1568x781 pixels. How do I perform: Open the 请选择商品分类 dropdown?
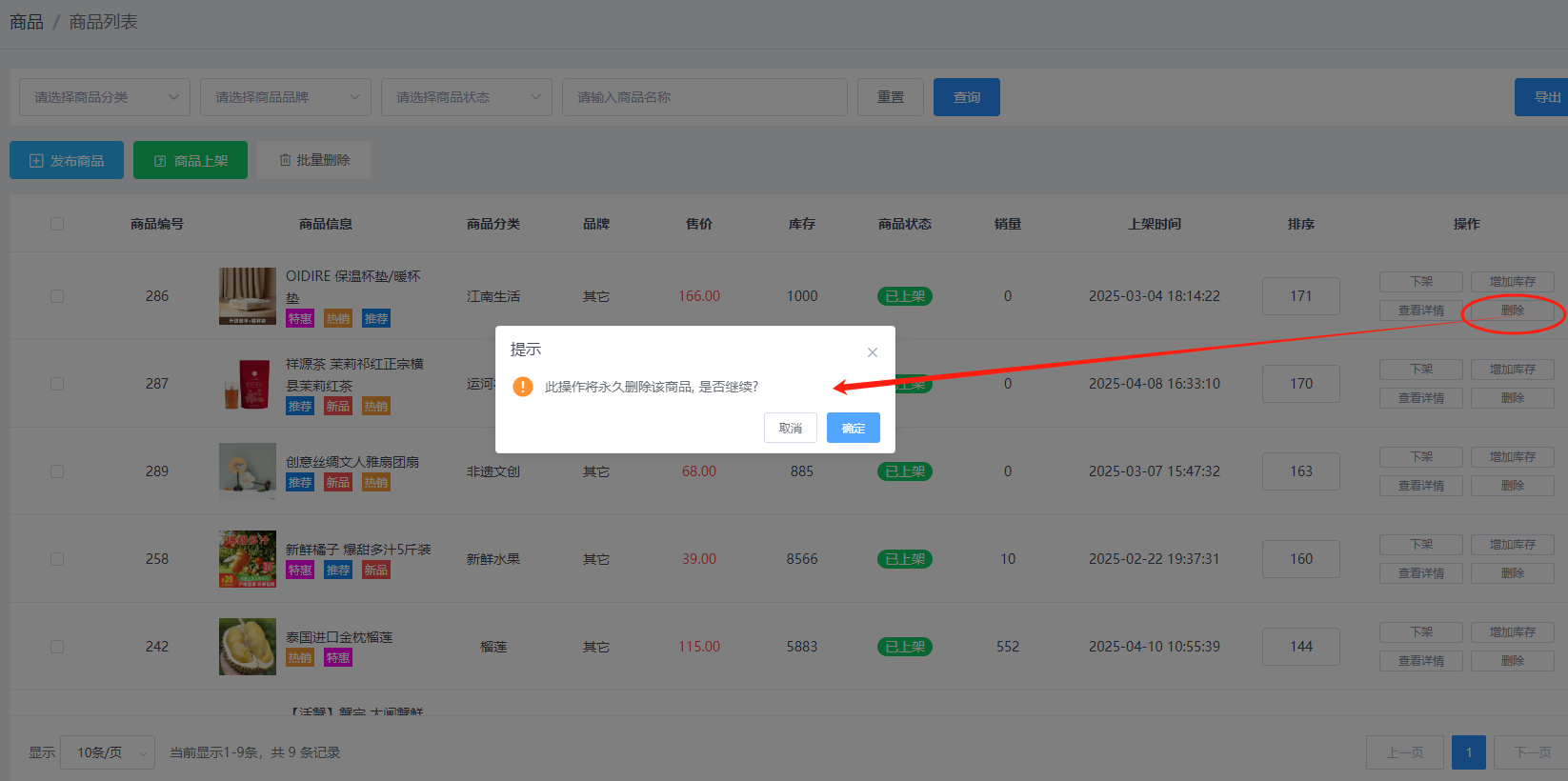coord(105,97)
